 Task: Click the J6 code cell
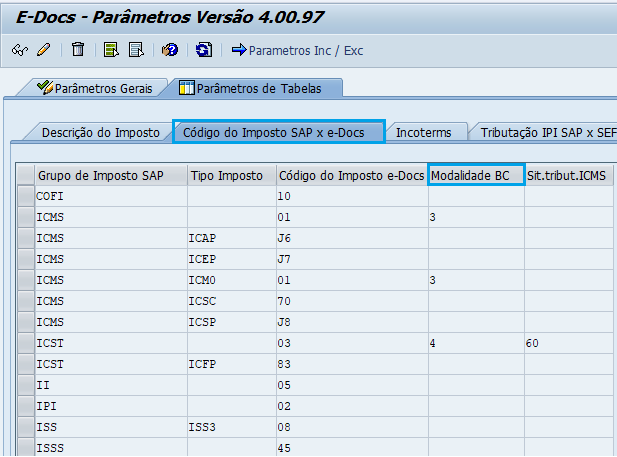click(x=352, y=238)
